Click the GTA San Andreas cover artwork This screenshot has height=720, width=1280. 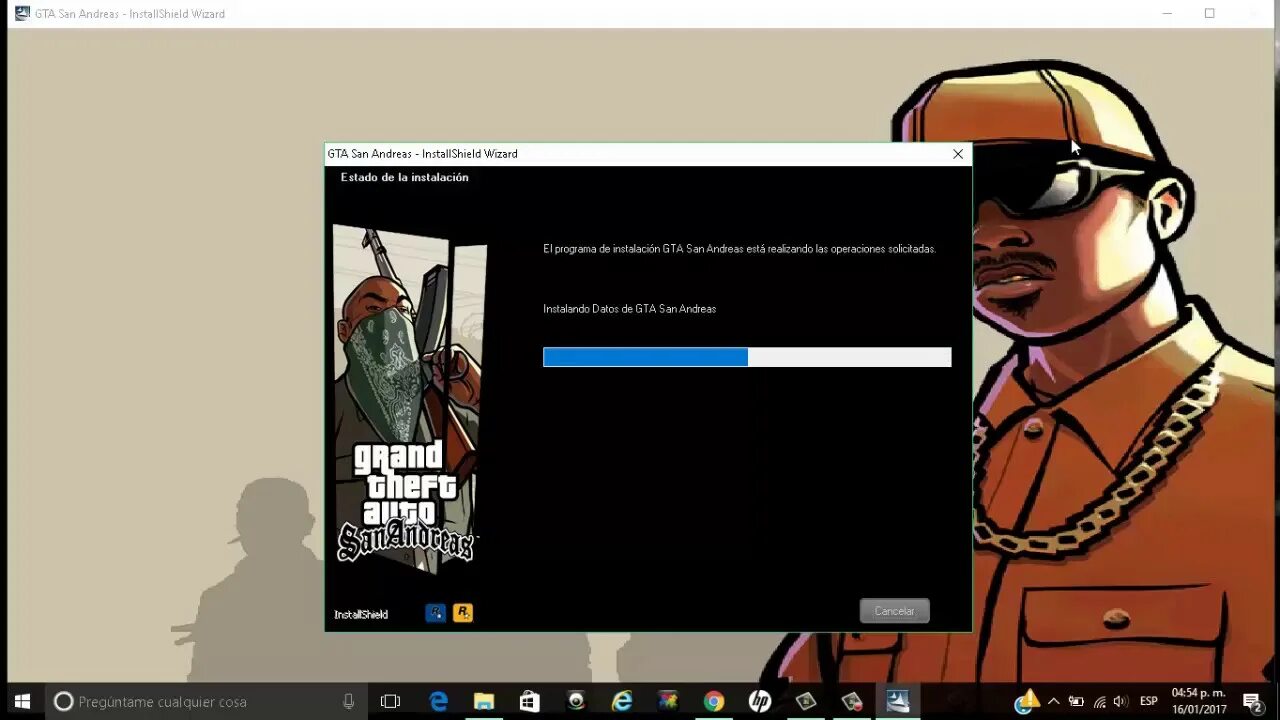[x=409, y=399]
